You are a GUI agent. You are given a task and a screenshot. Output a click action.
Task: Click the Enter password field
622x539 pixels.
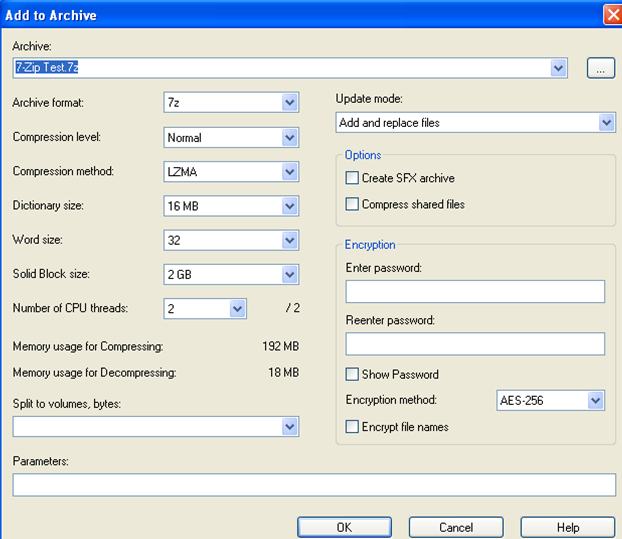[475, 291]
